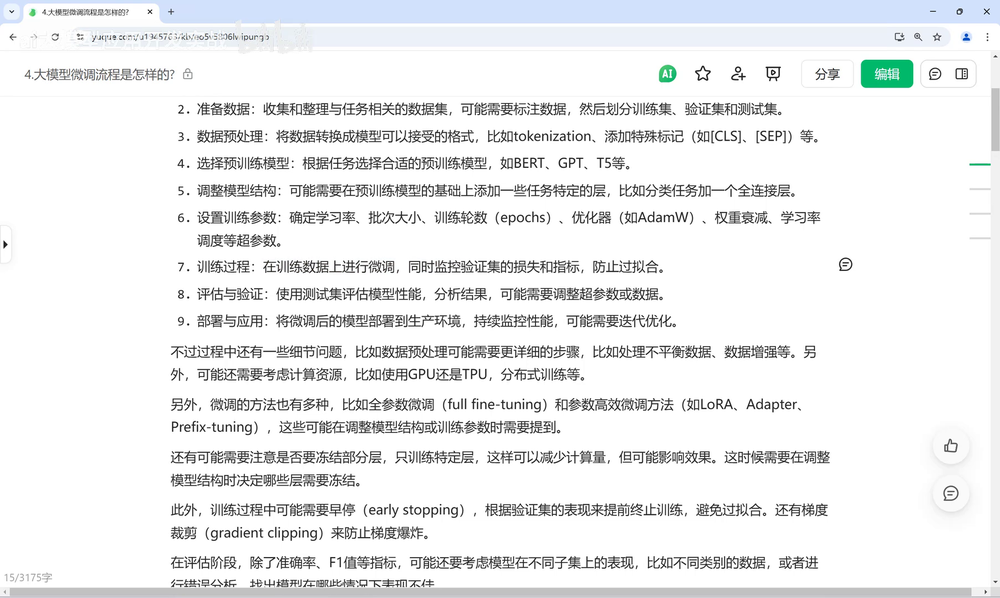This screenshot has width=1000, height=598.
Task: Click the paragraph mentioning LoRA、Adapter
Action: pyautogui.click(x=490, y=416)
